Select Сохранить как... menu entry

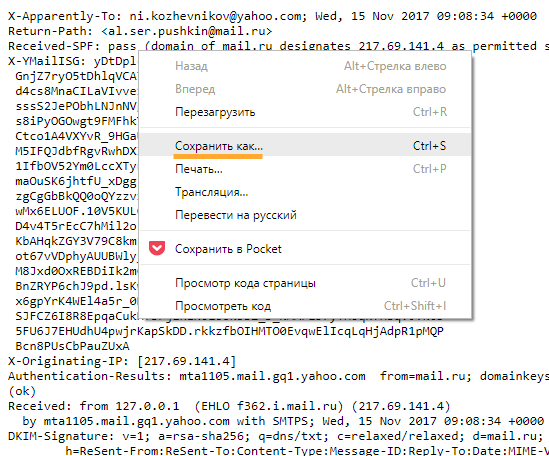[x=305, y=145]
